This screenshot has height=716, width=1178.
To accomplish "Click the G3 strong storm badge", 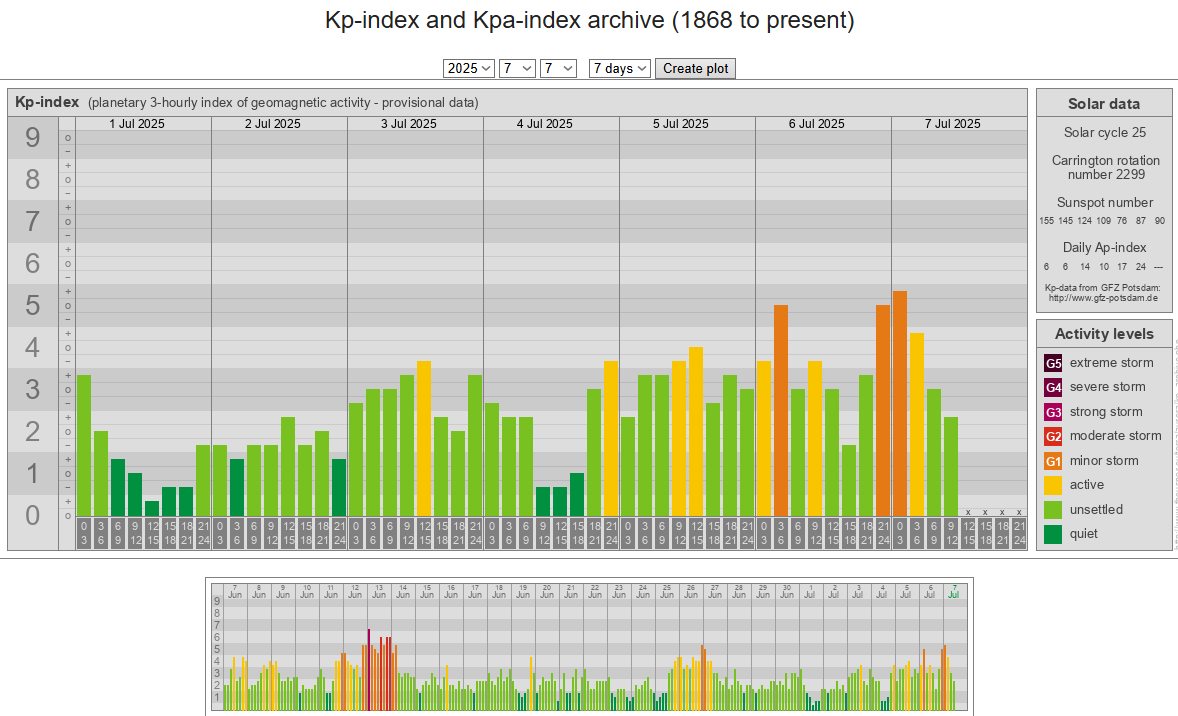I will (1053, 412).
